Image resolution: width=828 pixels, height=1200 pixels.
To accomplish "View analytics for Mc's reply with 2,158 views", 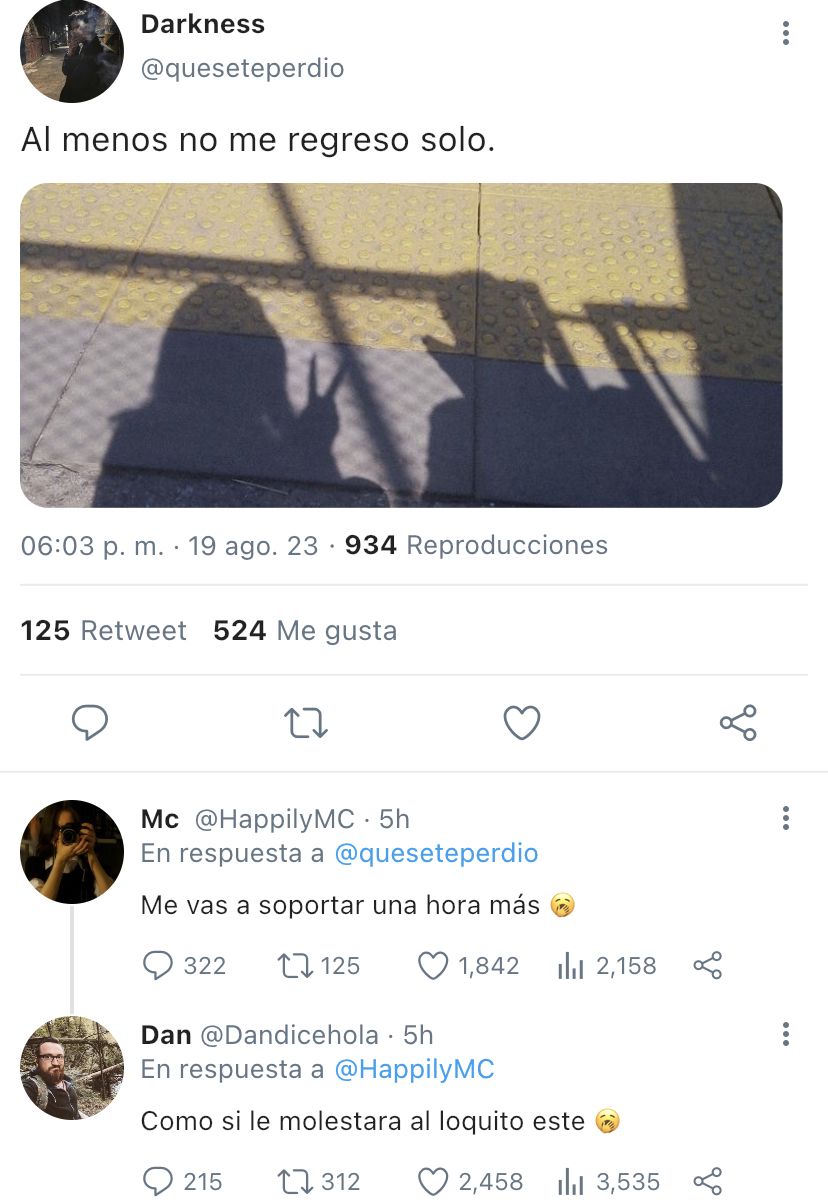I will tap(606, 965).
